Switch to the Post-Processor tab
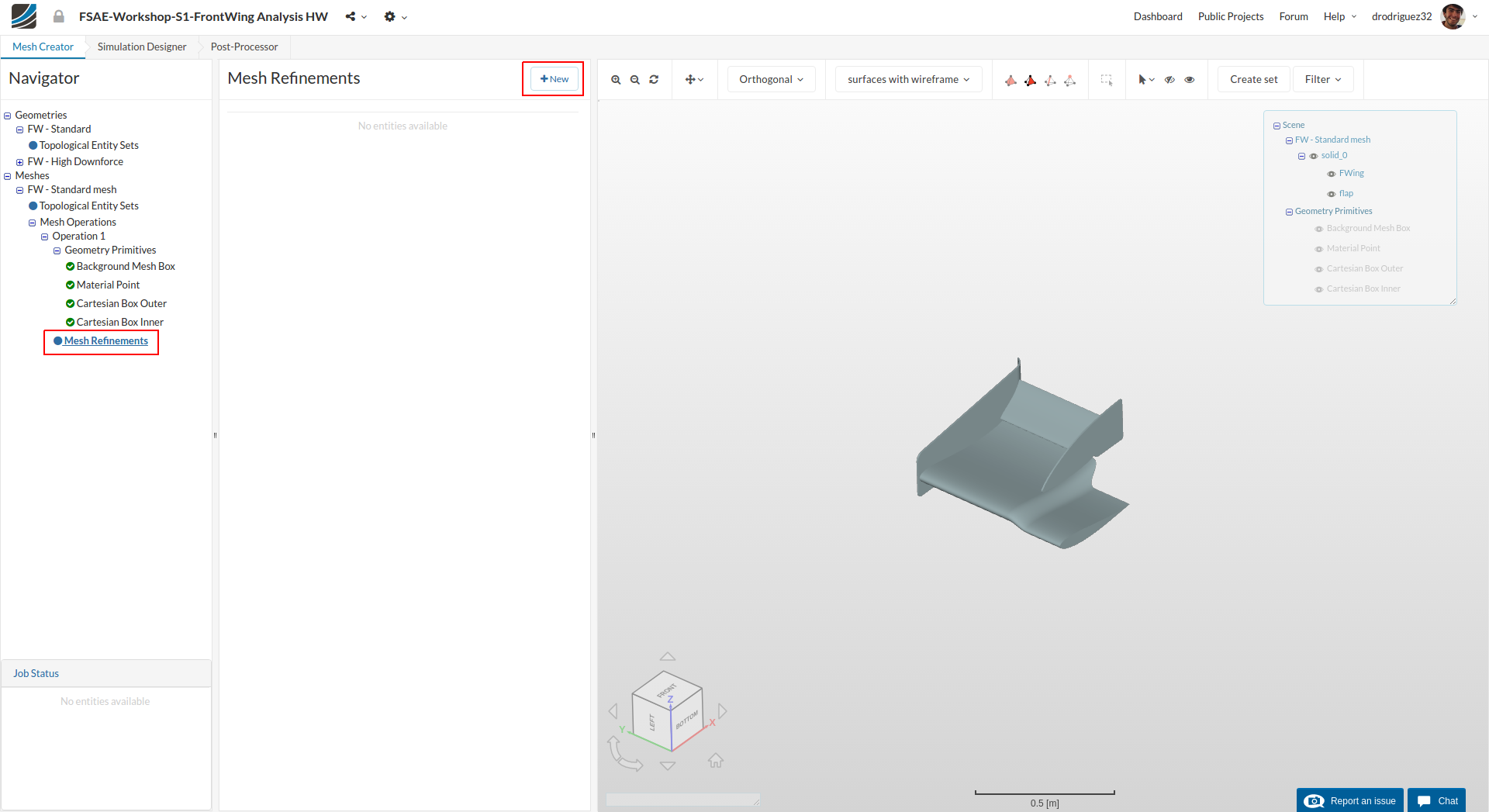The height and width of the screenshot is (812, 1489). [x=244, y=47]
